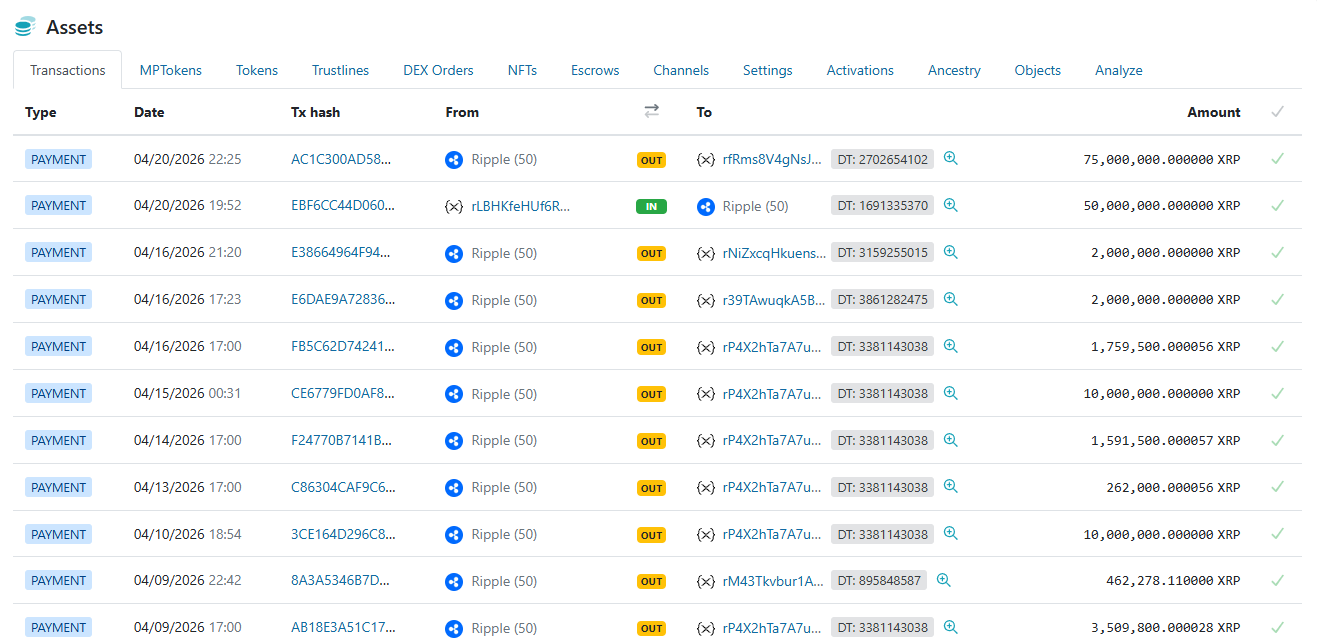Open transaction hash AC1C300AD58 link
This screenshot has height=641, width=1317.
(x=341, y=159)
